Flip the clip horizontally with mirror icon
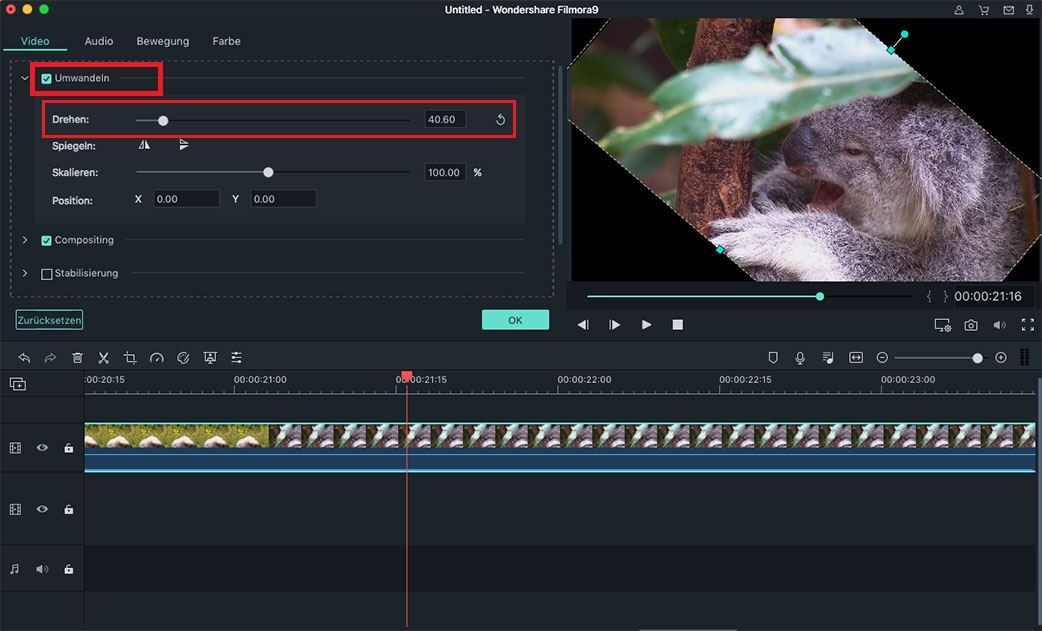The width and height of the screenshot is (1042, 631). click(x=144, y=145)
